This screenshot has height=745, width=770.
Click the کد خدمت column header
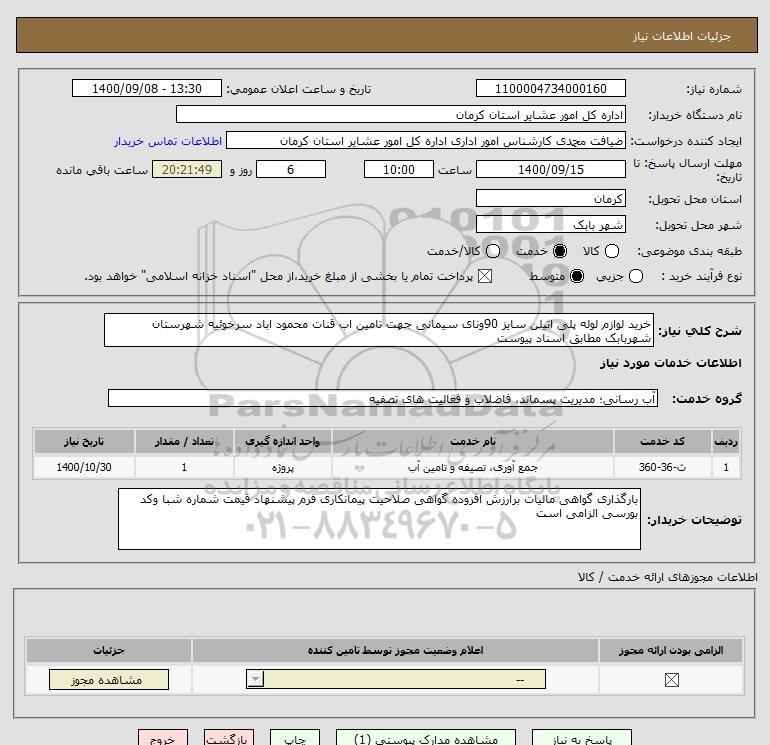pos(661,441)
